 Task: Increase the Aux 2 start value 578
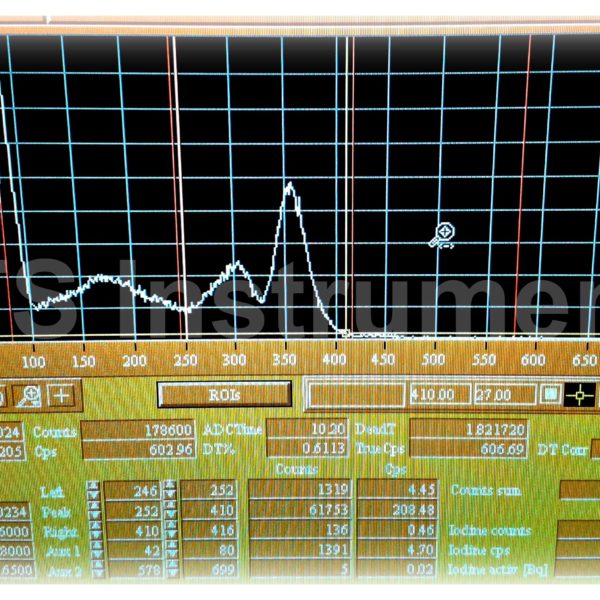pos(98,565)
